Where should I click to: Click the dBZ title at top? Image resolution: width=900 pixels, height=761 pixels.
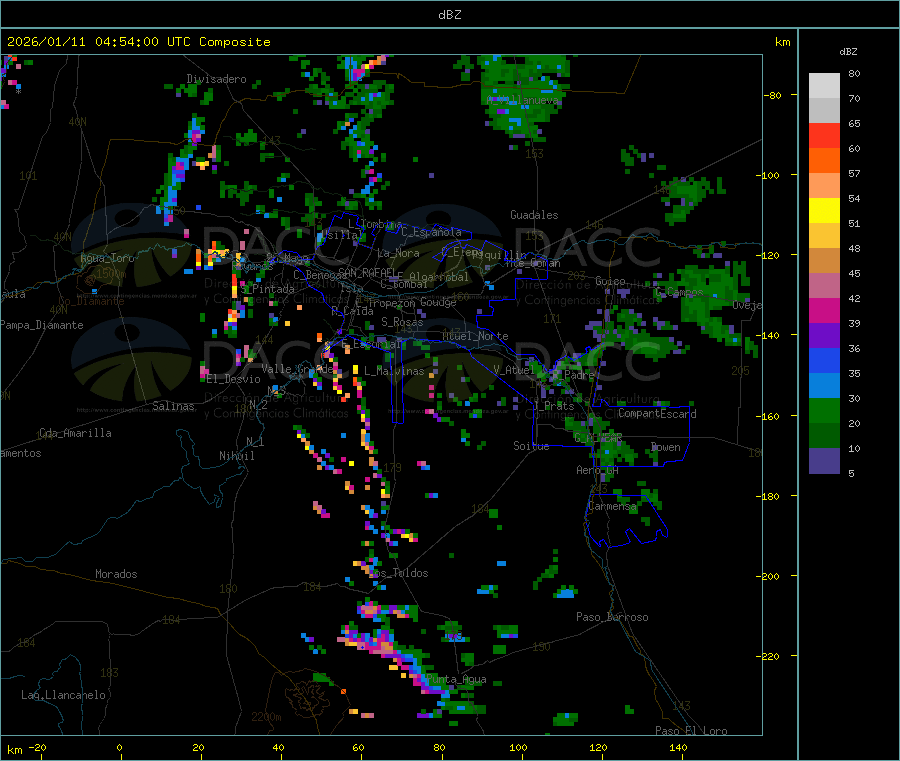click(449, 15)
